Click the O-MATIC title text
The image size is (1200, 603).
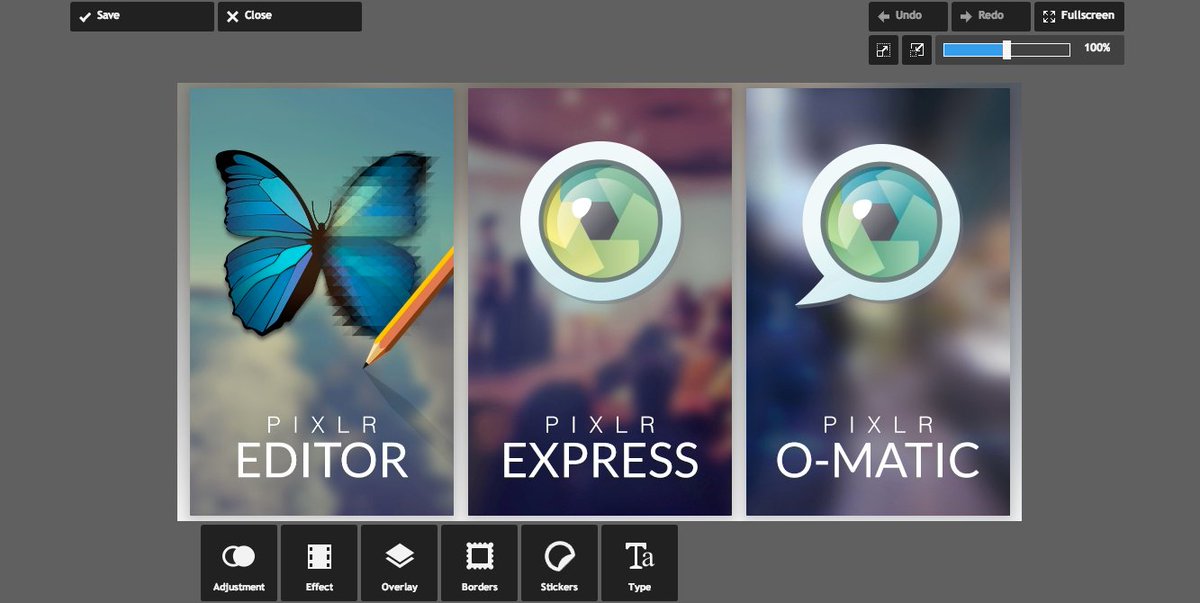[878, 461]
